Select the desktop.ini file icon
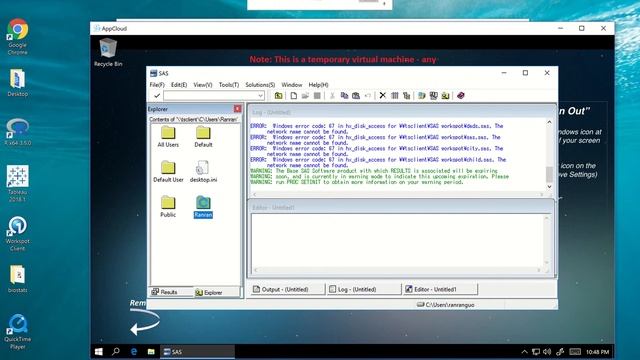The width and height of the screenshot is (640, 360). click(203, 171)
